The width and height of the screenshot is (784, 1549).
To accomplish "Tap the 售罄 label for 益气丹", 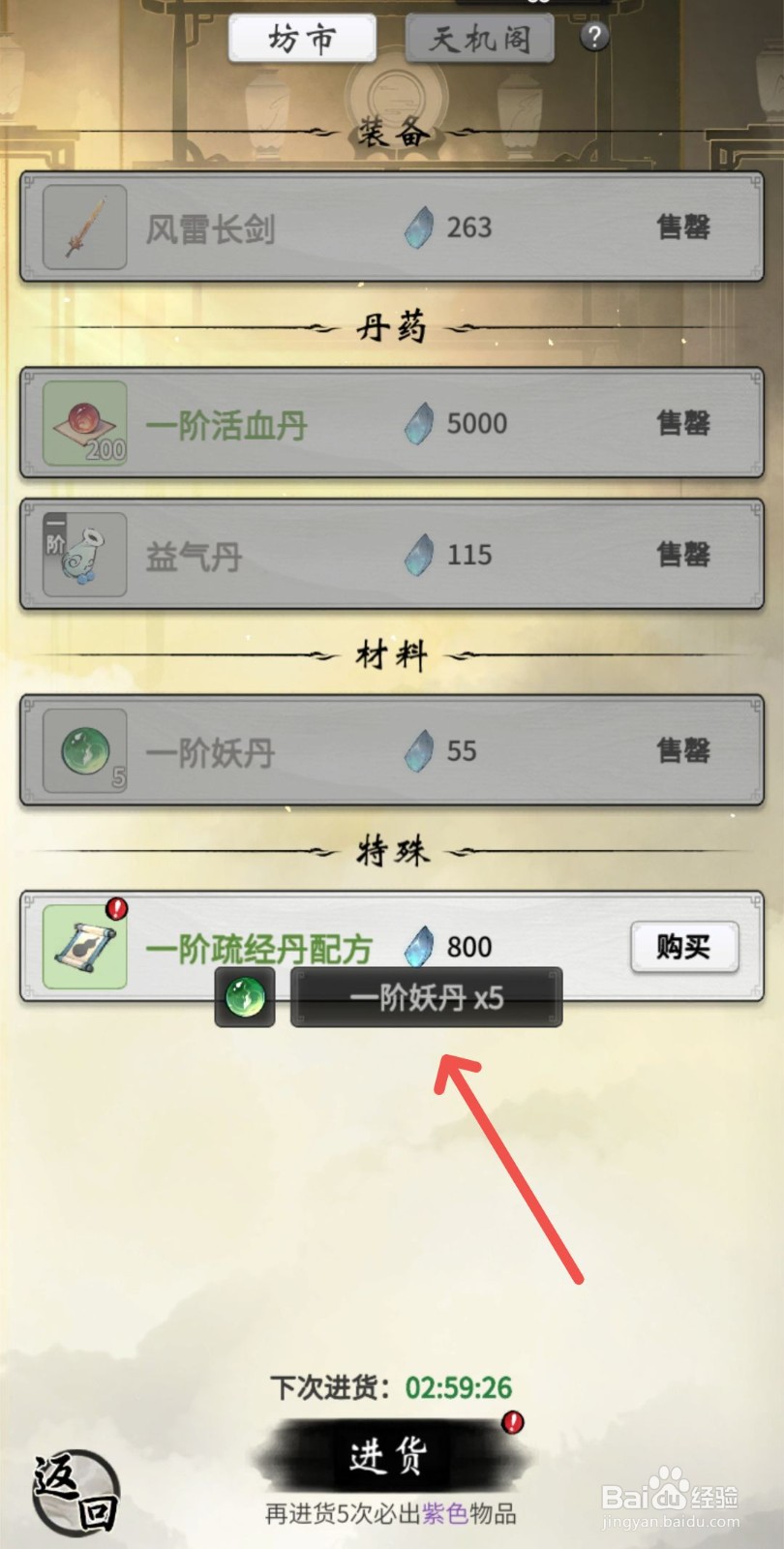I will click(x=683, y=555).
